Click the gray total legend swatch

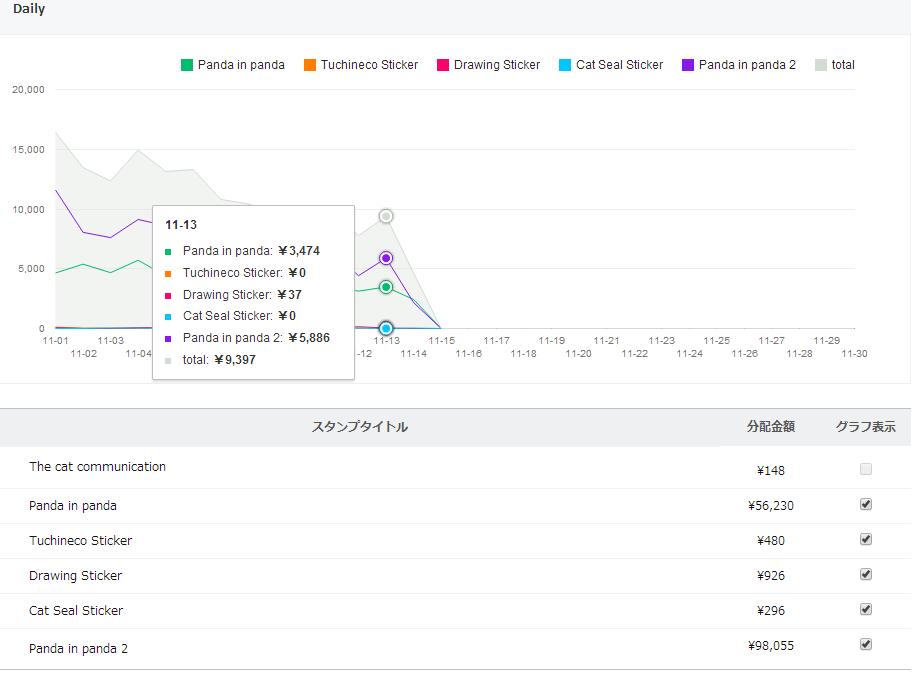pyautogui.click(x=821, y=65)
